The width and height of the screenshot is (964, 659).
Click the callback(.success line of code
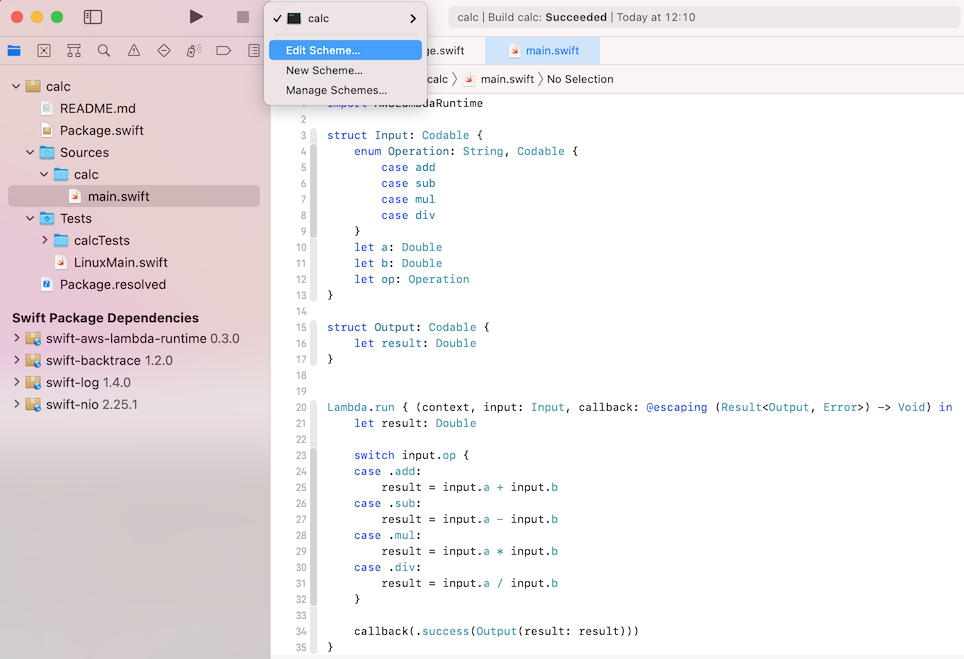point(496,631)
